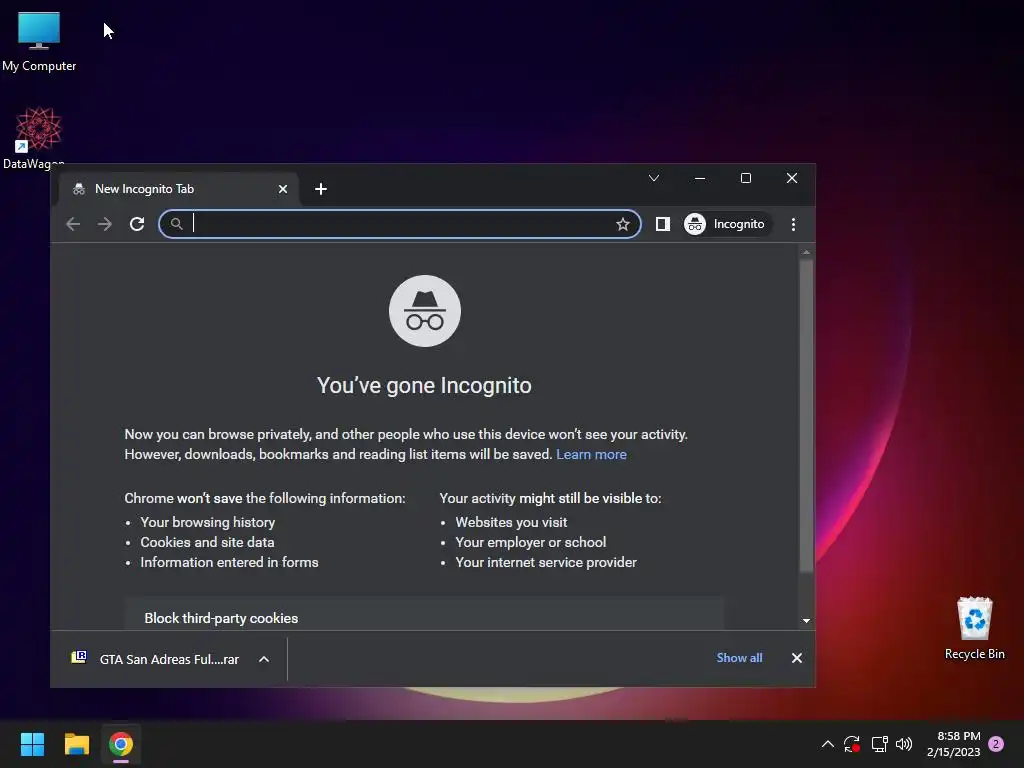Select the Recycle Bin desktop icon

974,628
